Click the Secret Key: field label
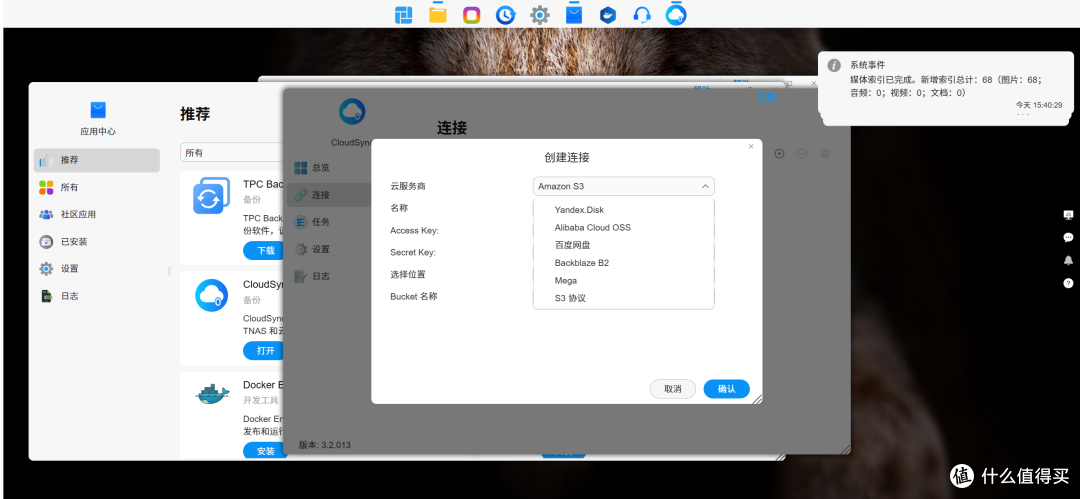1080x499 pixels. (x=413, y=252)
